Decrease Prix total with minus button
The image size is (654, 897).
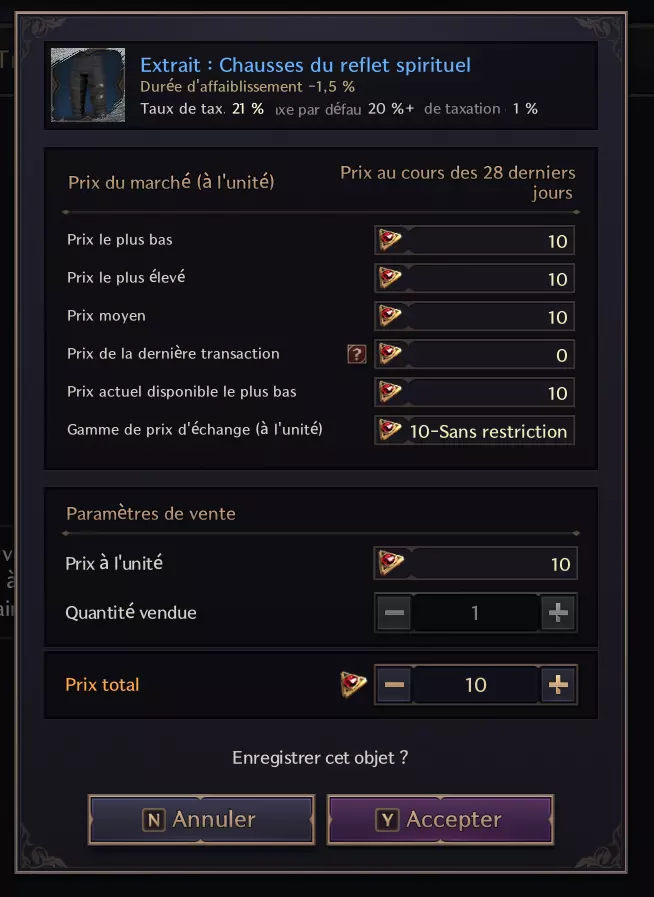tap(395, 685)
